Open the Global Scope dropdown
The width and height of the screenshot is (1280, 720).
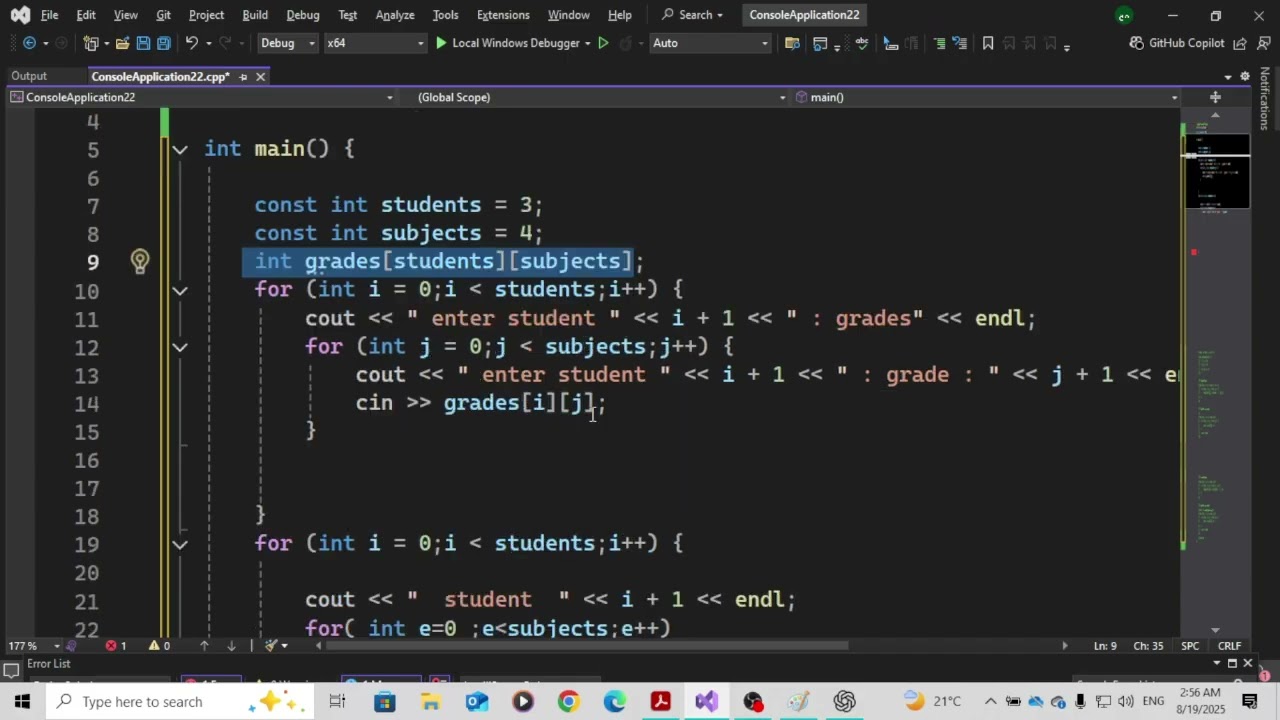601,97
